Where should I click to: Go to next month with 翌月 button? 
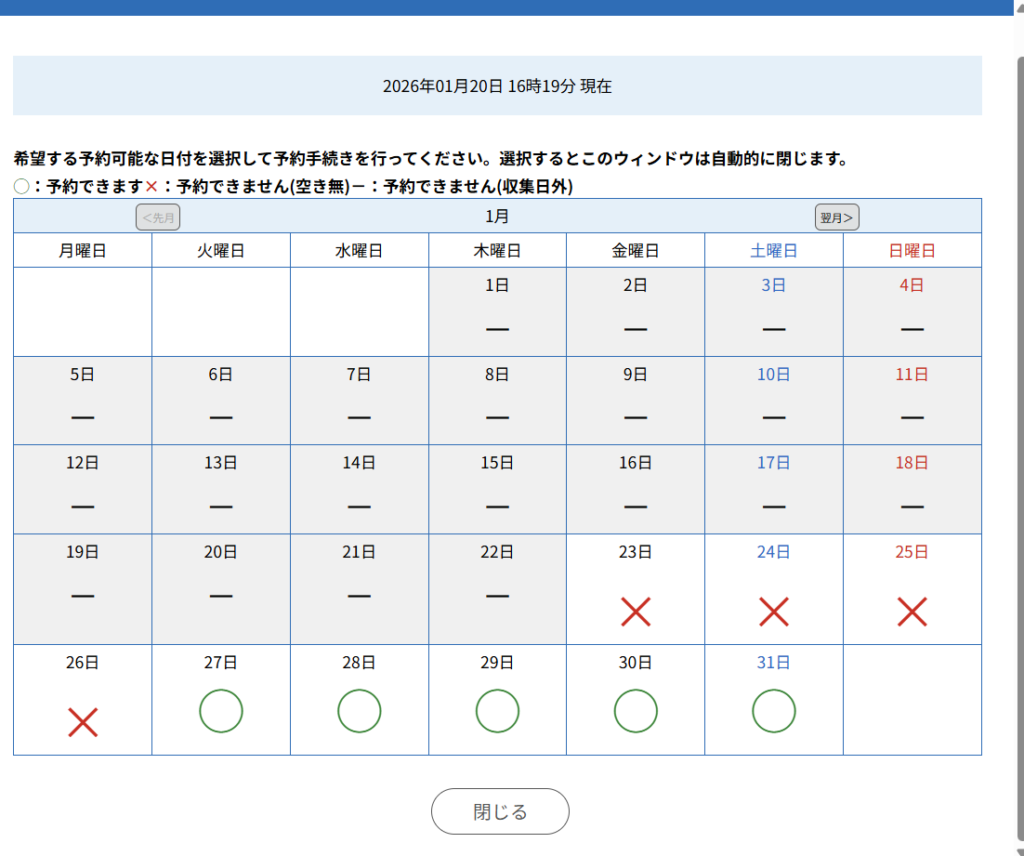click(x=837, y=217)
